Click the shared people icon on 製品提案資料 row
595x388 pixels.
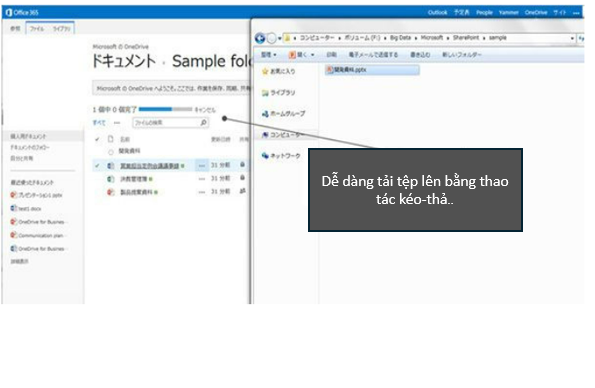coord(242,191)
